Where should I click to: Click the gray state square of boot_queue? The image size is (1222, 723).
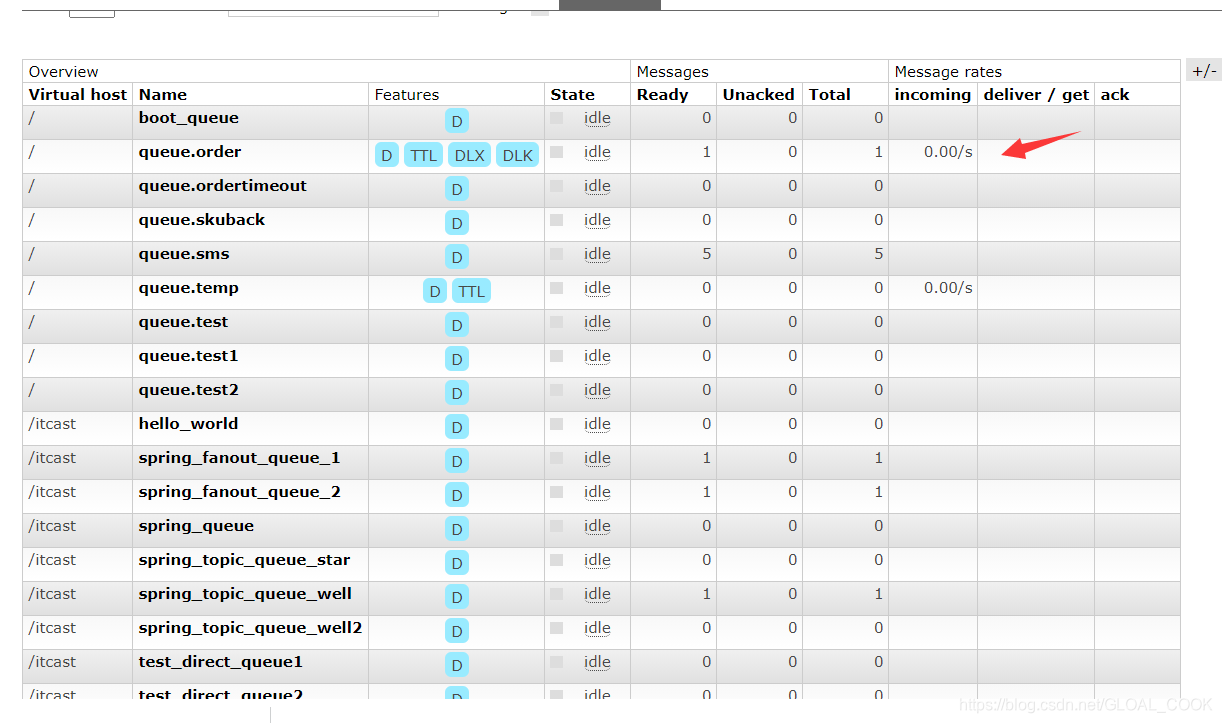click(557, 118)
